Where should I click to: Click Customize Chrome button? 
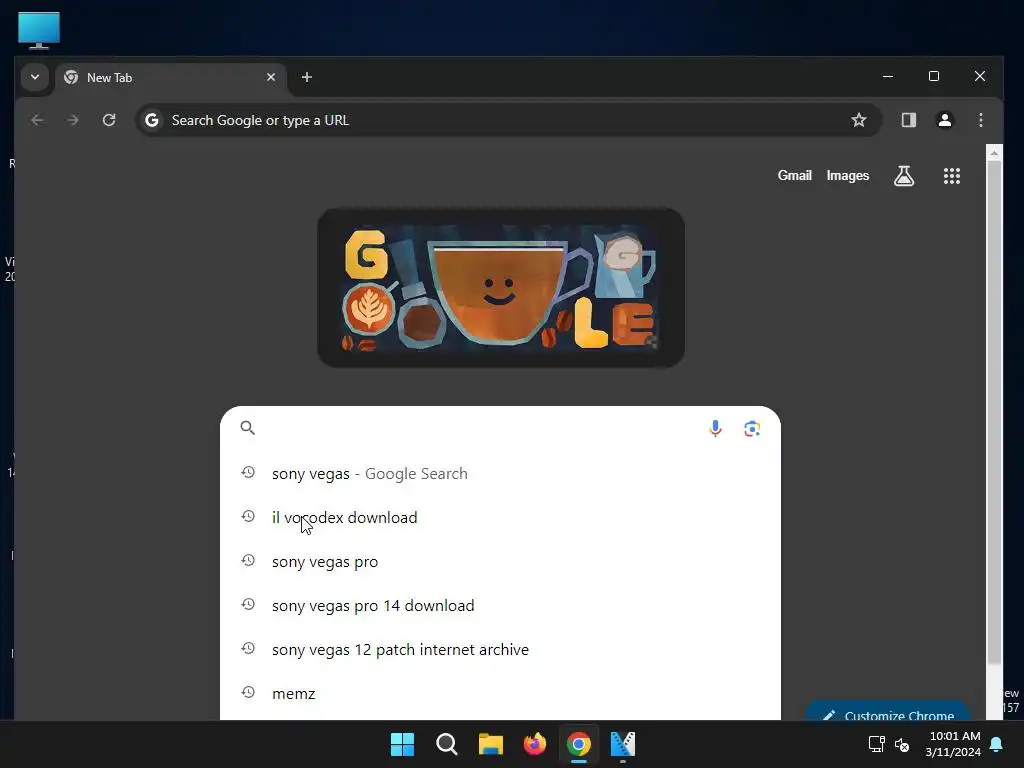[x=888, y=711]
